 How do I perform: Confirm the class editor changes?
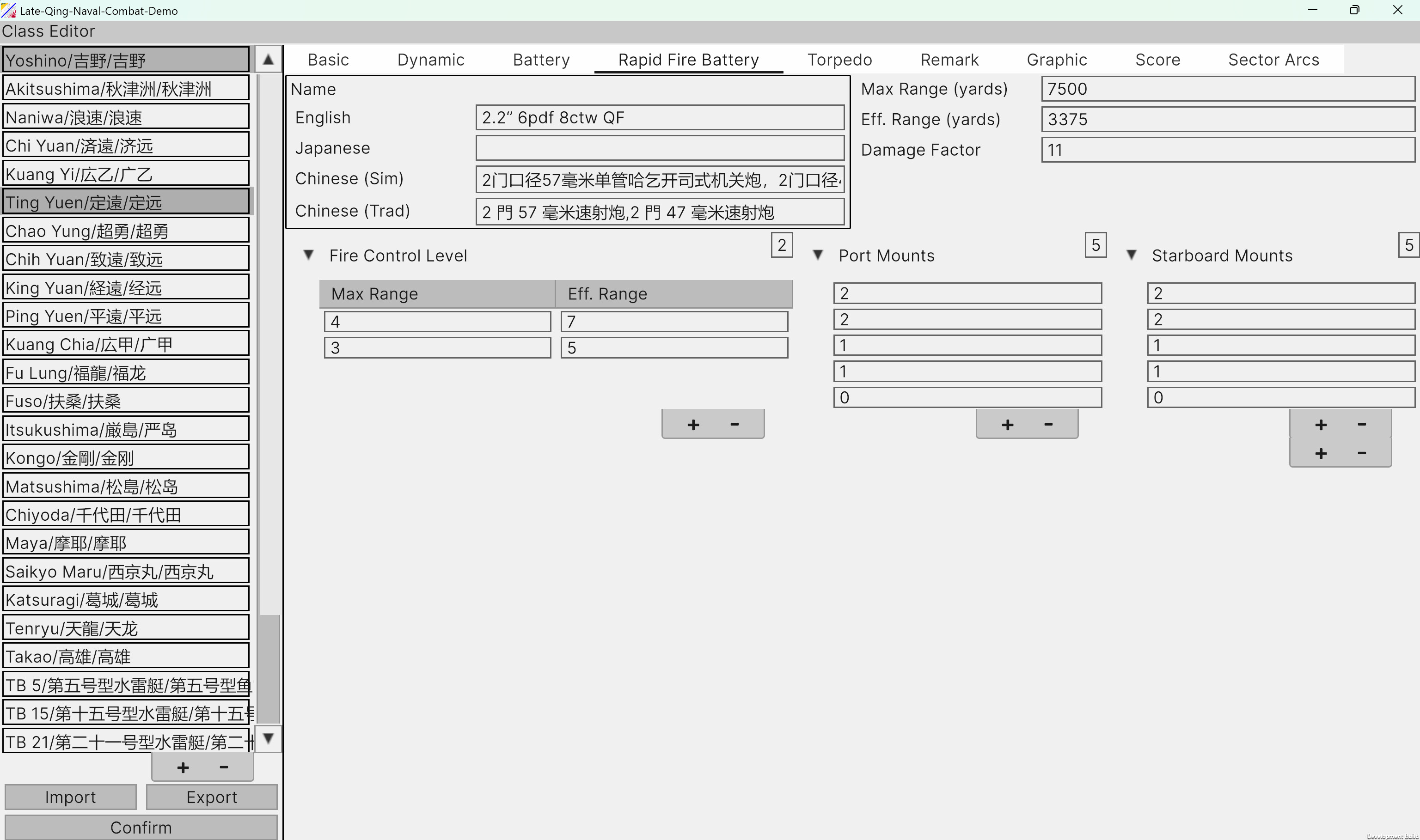pyautogui.click(x=141, y=827)
